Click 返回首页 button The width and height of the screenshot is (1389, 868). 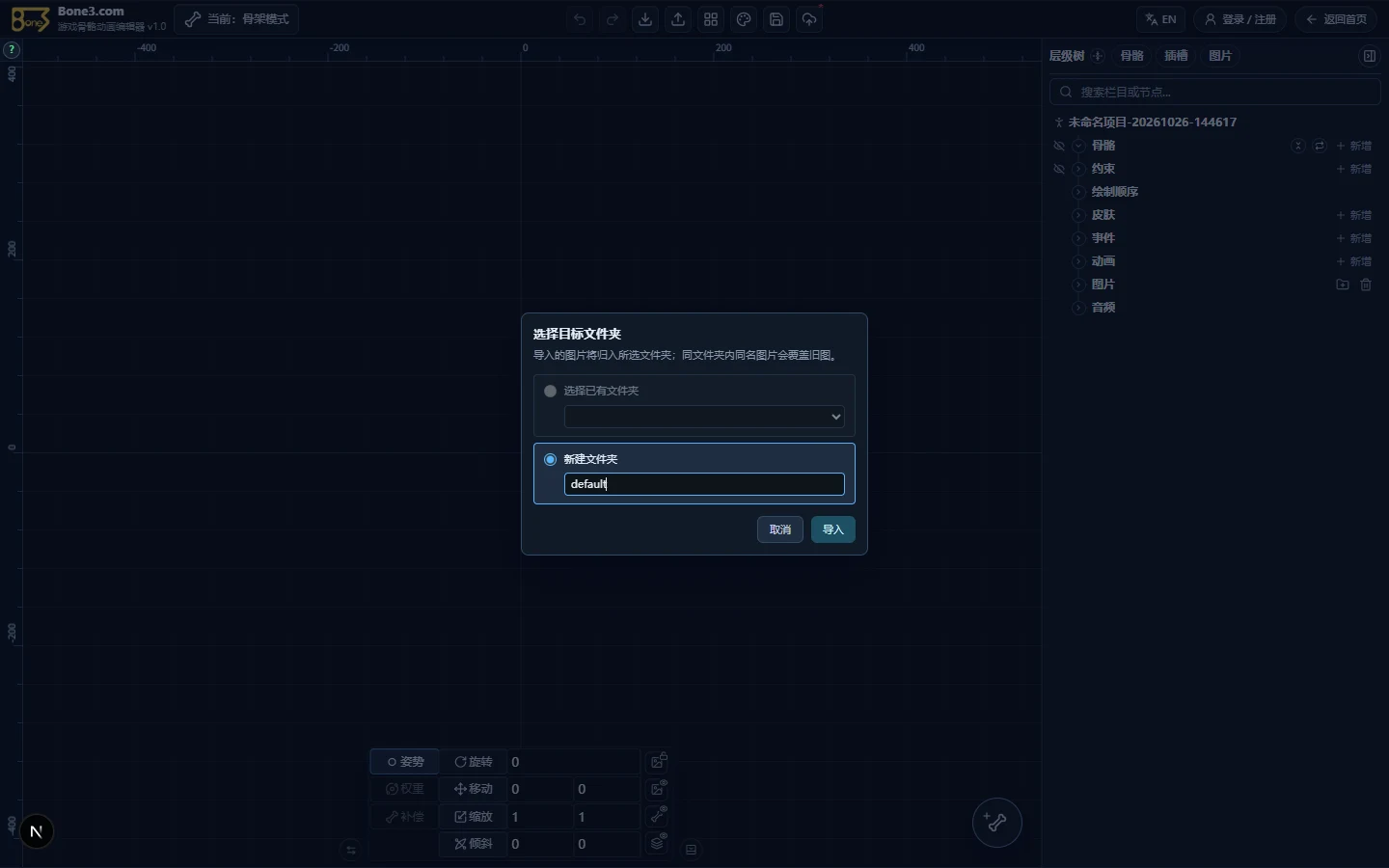[x=1337, y=19]
